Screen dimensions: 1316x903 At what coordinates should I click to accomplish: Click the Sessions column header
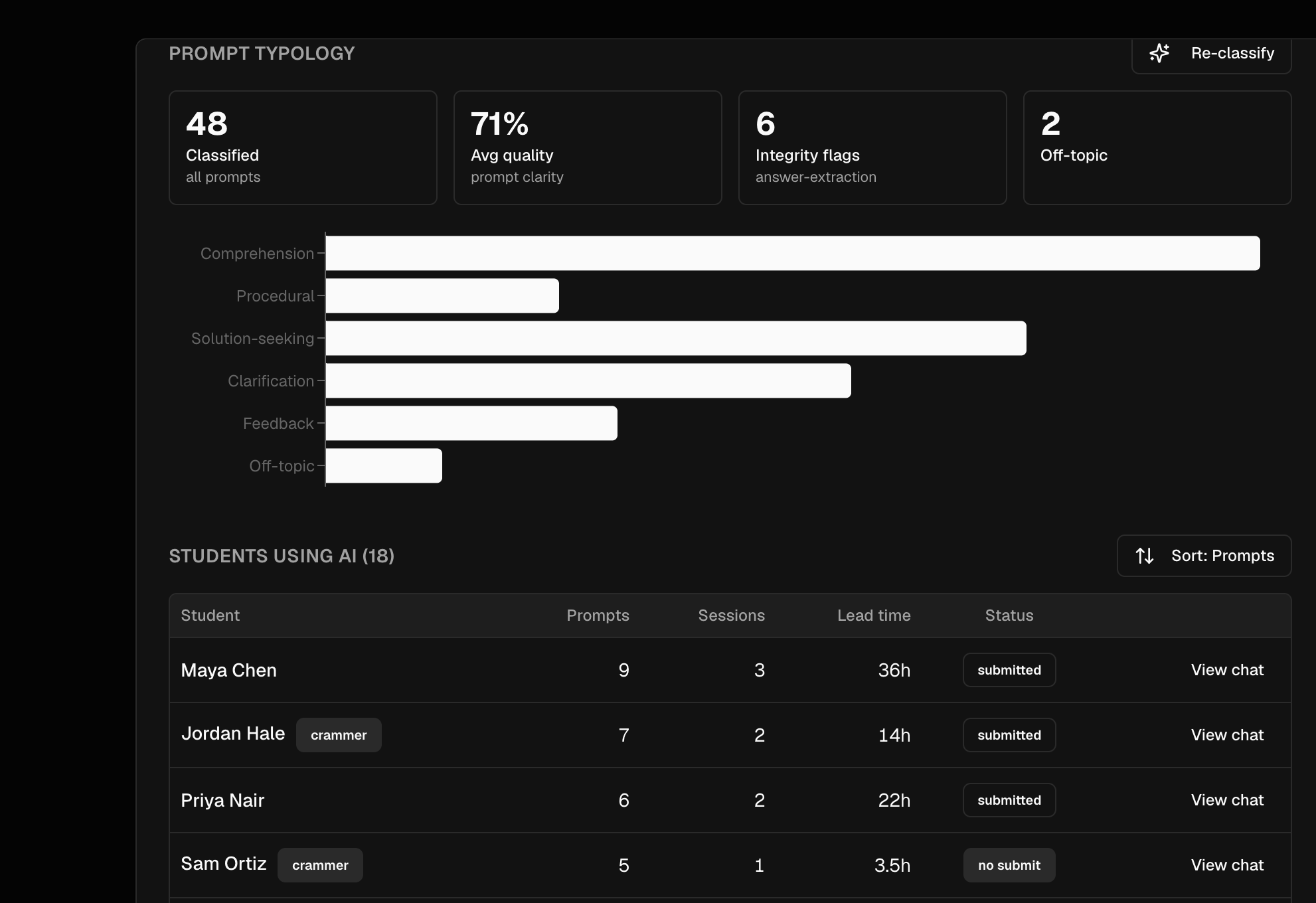(x=731, y=616)
